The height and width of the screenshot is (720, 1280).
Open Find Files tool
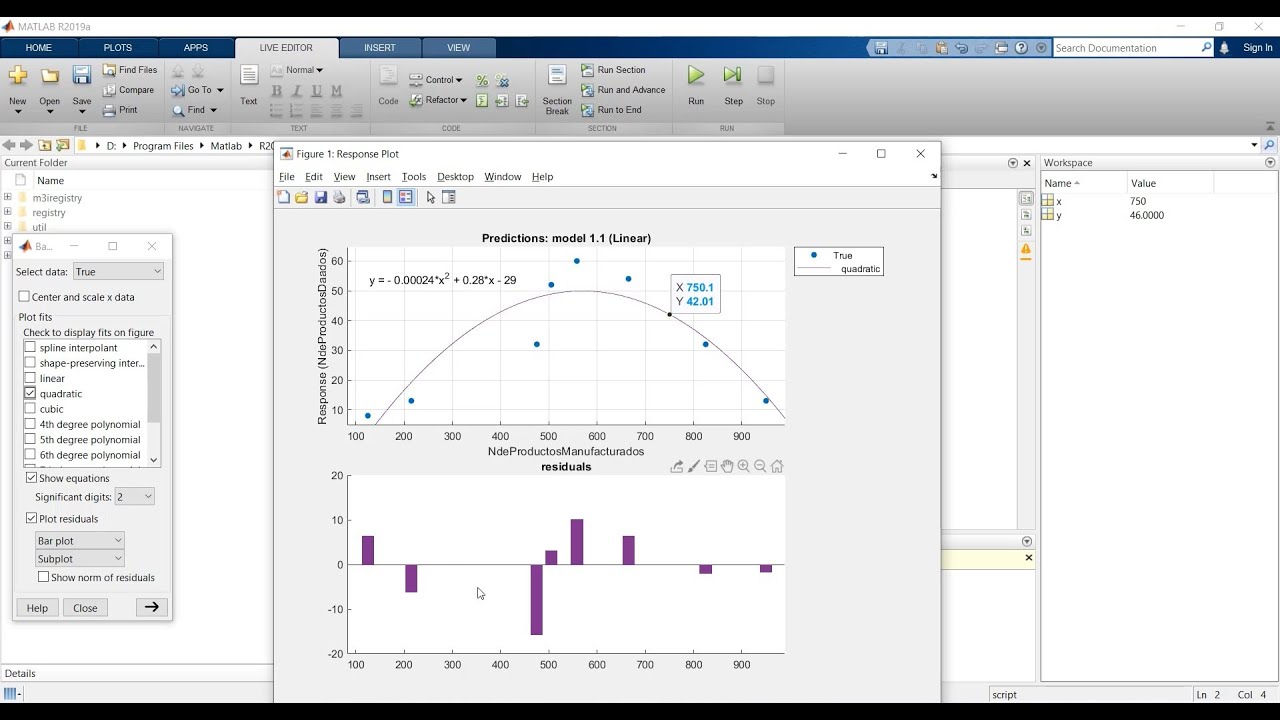point(129,70)
